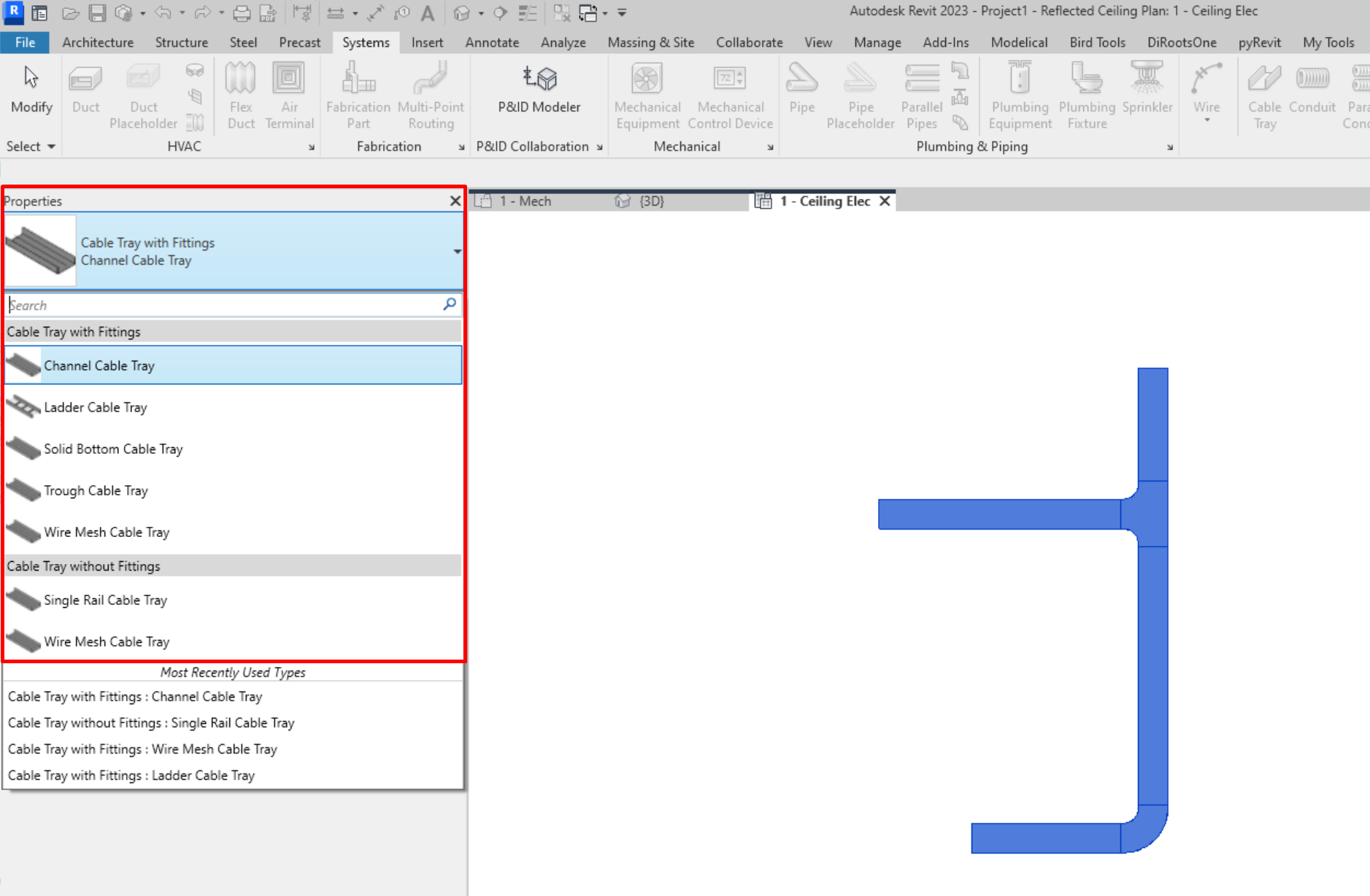Click the Open file icon
This screenshot has height=896, width=1370.
[x=70, y=13]
